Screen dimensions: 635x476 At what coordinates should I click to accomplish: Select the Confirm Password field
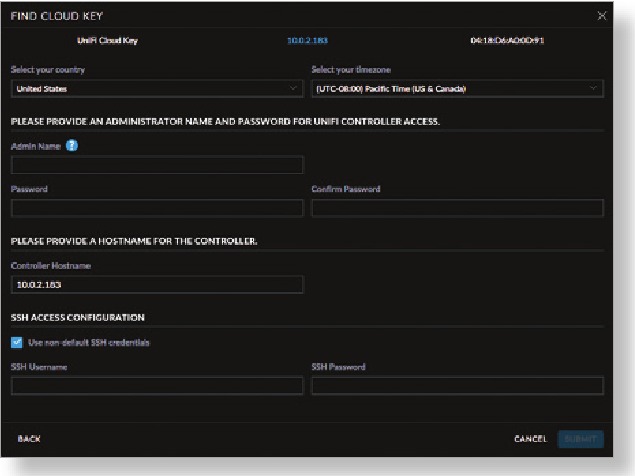(457, 208)
